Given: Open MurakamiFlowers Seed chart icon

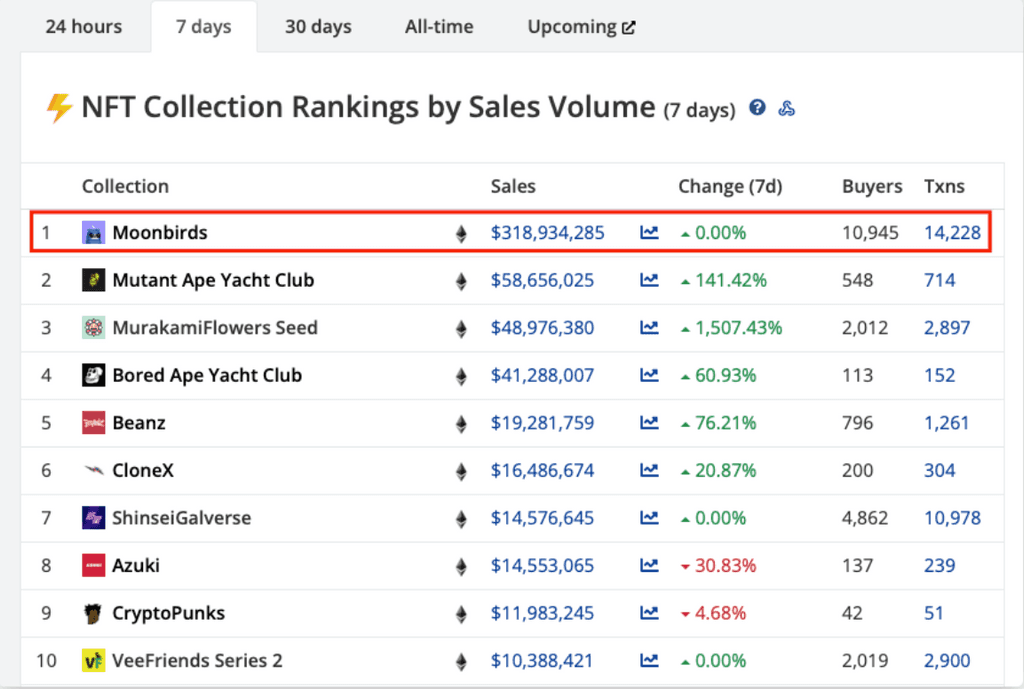Looking at the screenshot, I should coord(649,328).
